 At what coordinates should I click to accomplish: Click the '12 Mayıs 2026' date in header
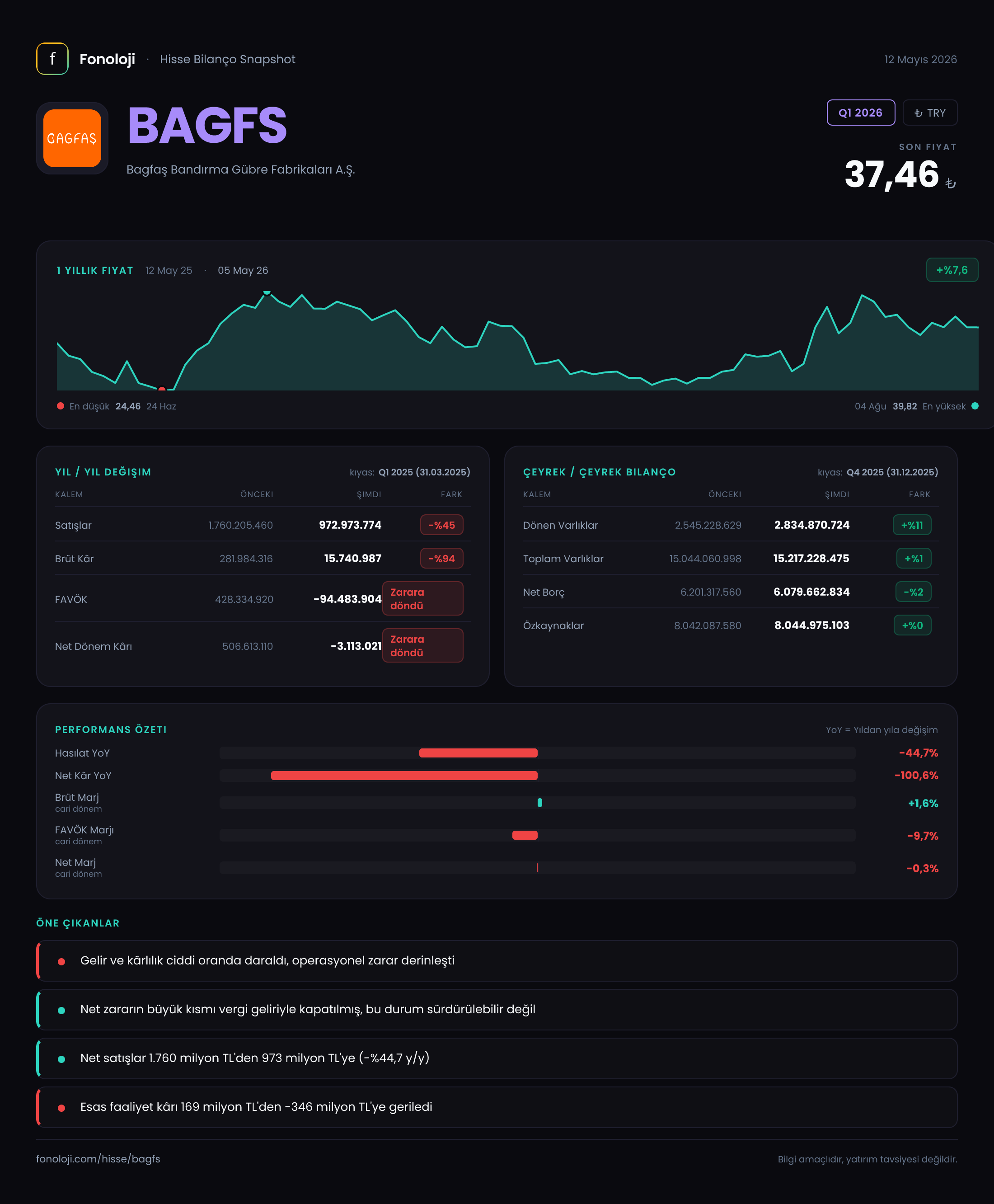point(921,60)
